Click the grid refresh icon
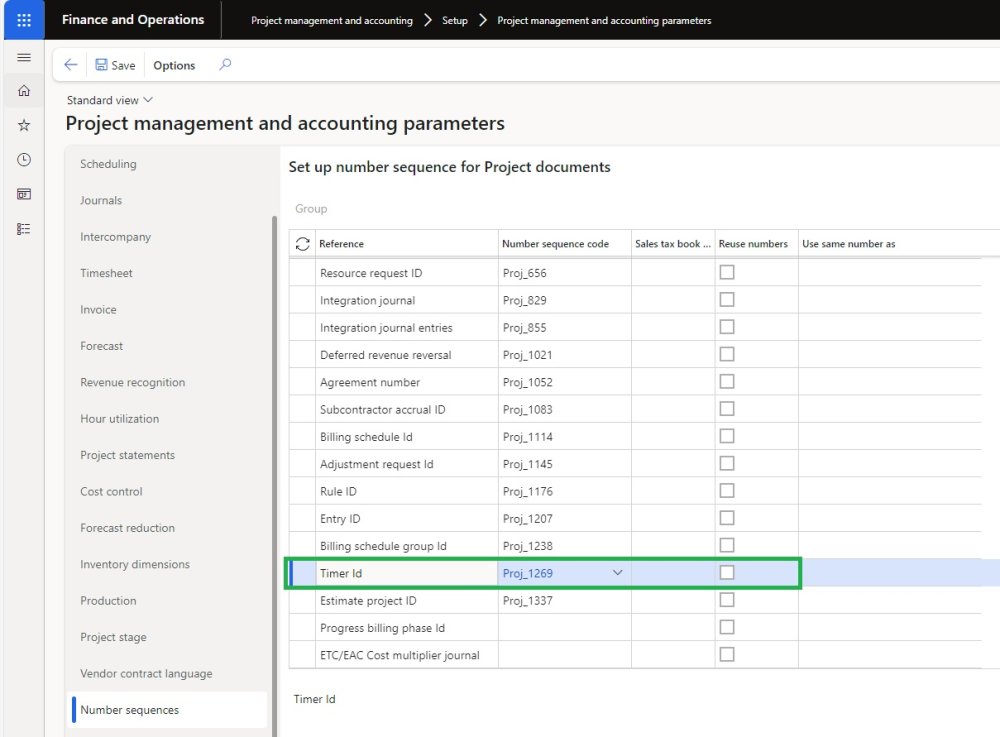Image resolution: width=1000 pixels, height=737 pixels. (303, 244)
